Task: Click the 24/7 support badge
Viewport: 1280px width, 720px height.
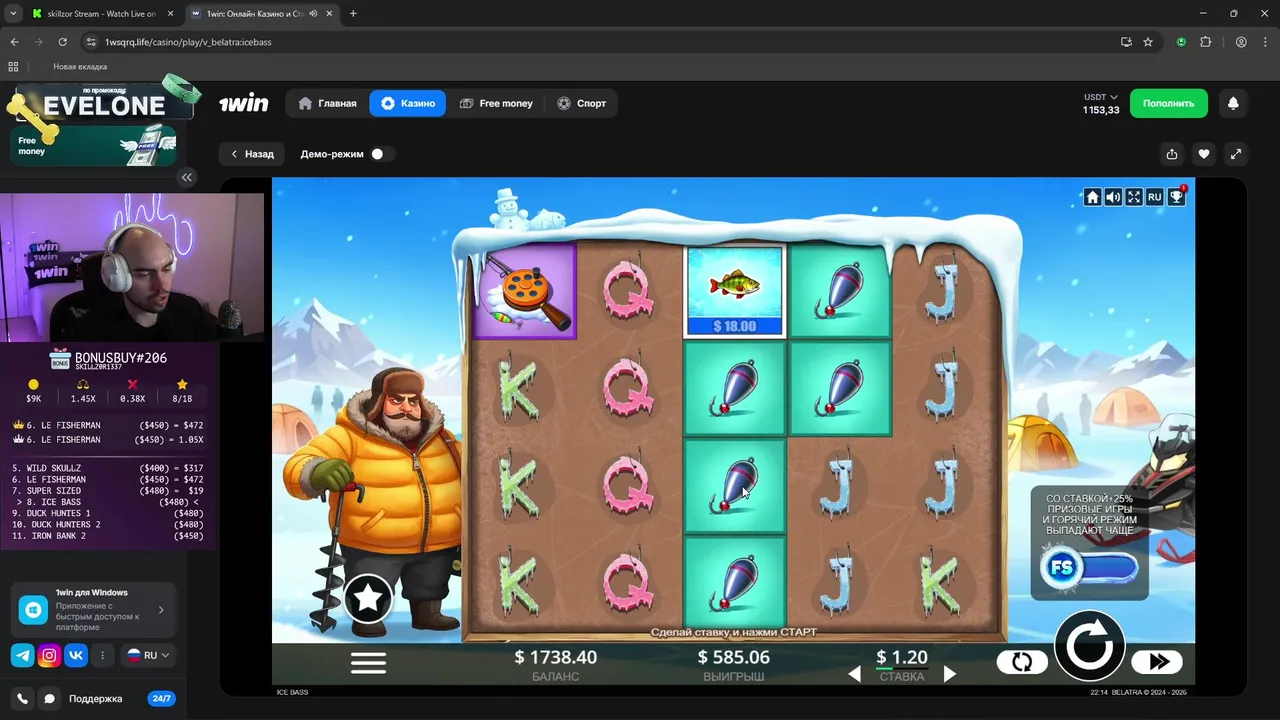Action: coord(161,699)
